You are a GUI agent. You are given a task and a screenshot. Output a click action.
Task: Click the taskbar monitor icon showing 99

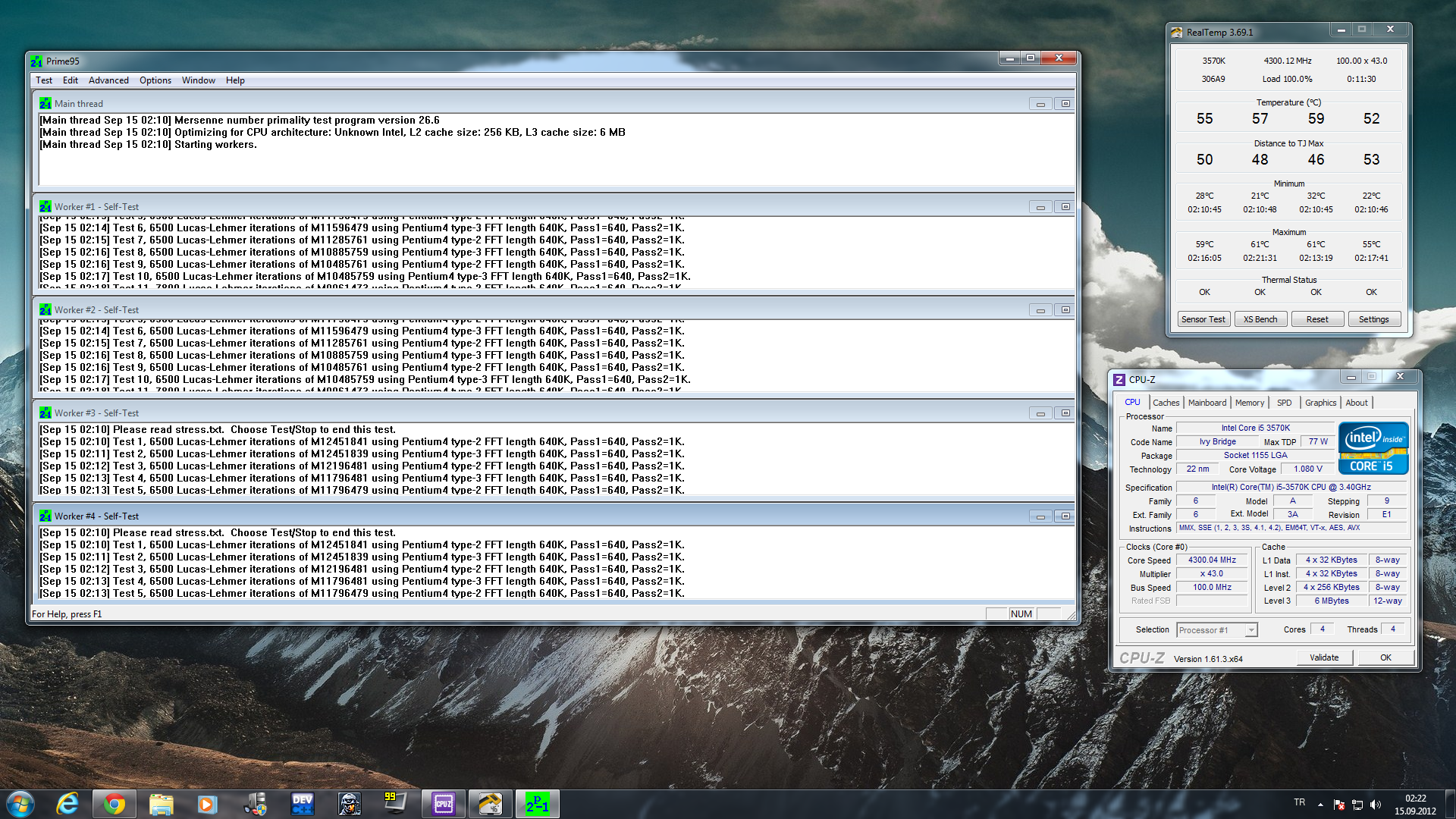point(395,804)
